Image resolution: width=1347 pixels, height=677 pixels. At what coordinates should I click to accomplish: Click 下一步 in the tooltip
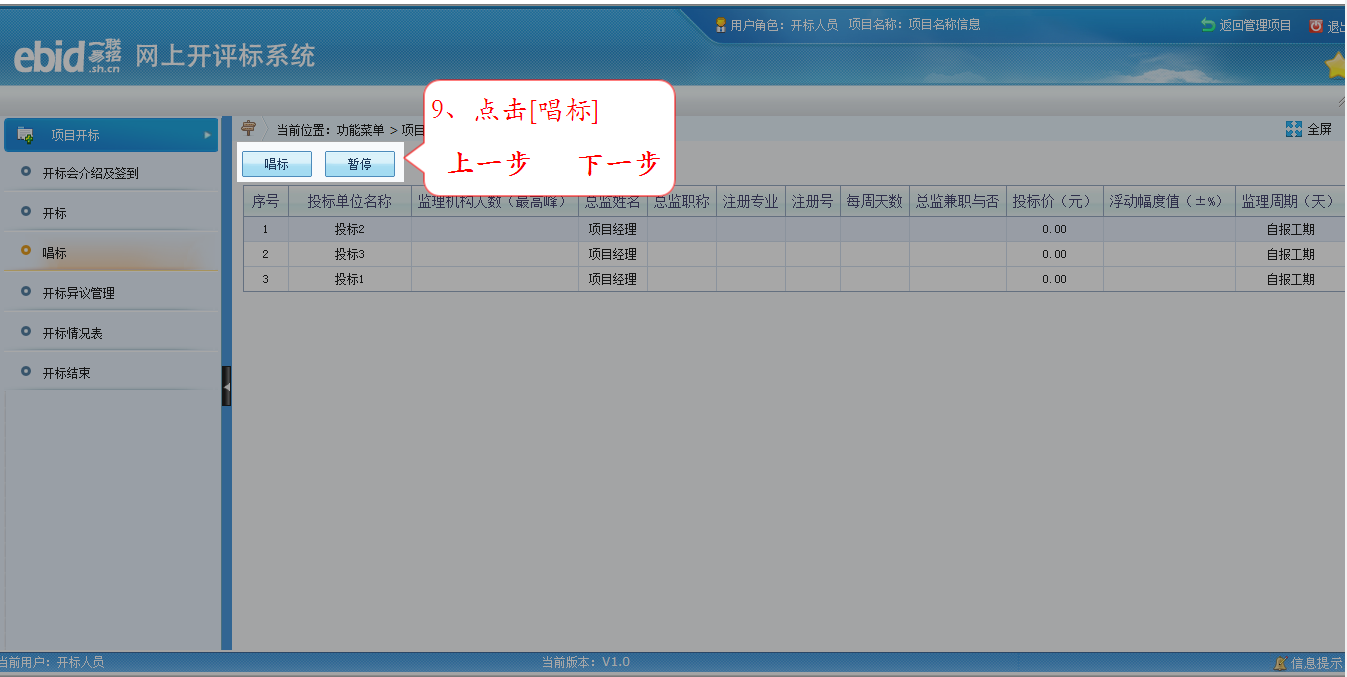pos(619,164)
